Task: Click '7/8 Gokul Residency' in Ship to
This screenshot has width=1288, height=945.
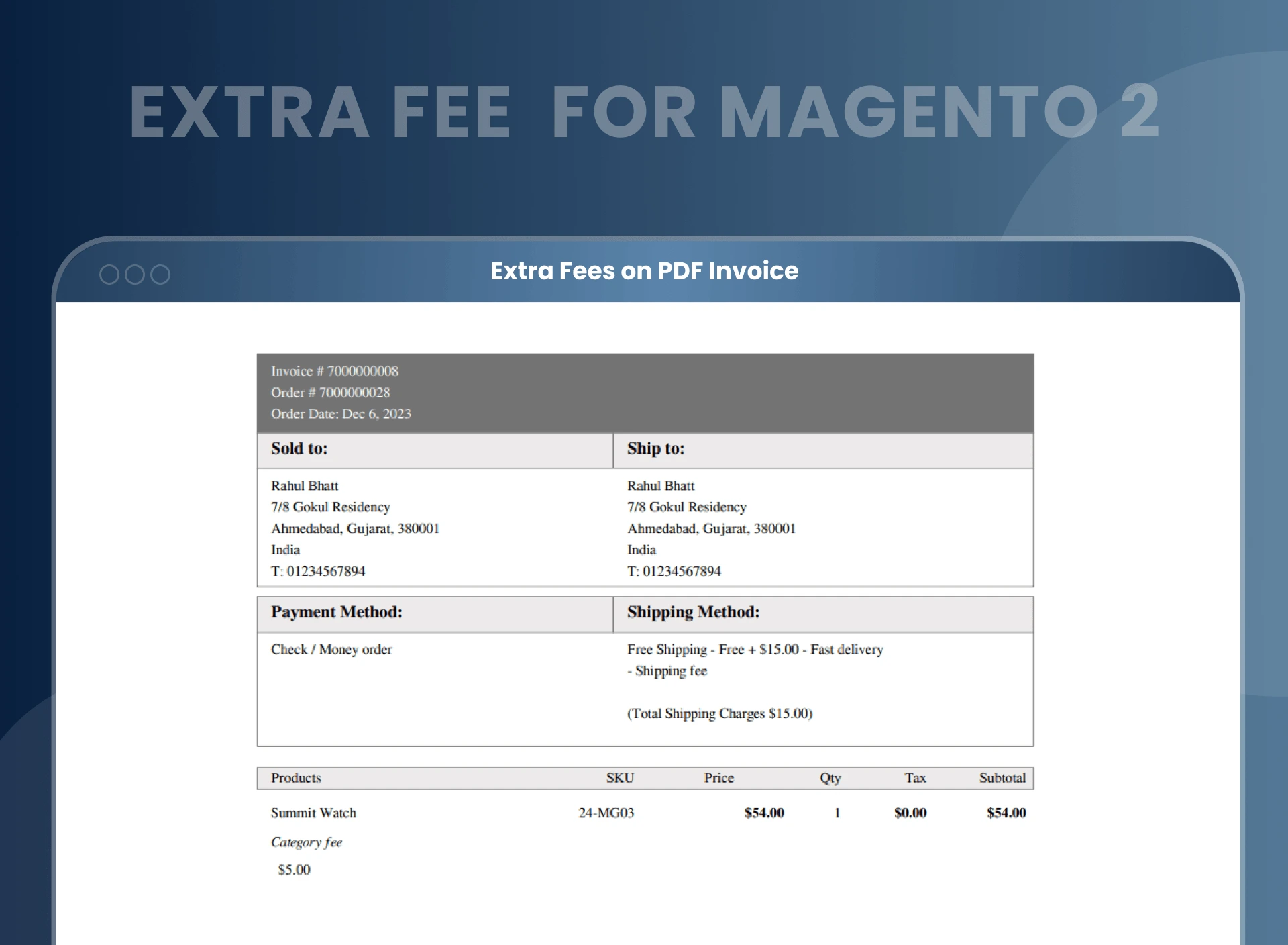Action: [x=687, y=507]
